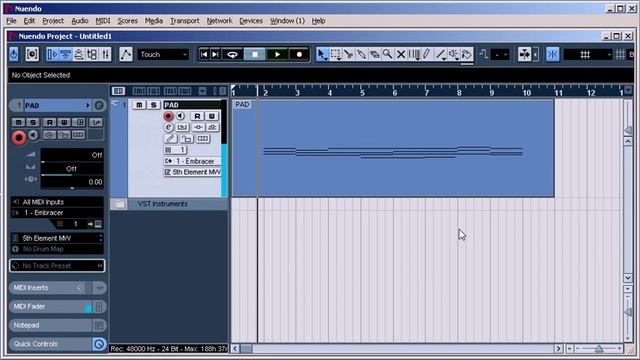The image size is (640, 360).
Task: Open the Touch automation mode dropdown
Action: (x=163, y=54)
